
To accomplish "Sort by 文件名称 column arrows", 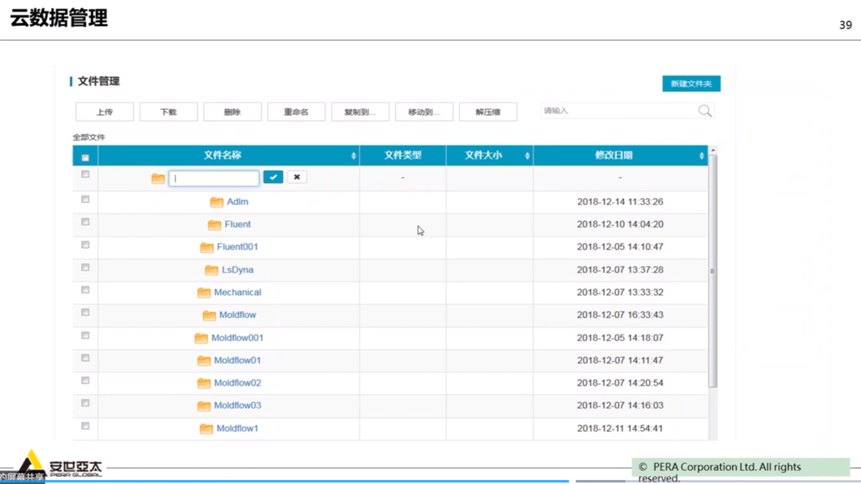I will point(353,156).
